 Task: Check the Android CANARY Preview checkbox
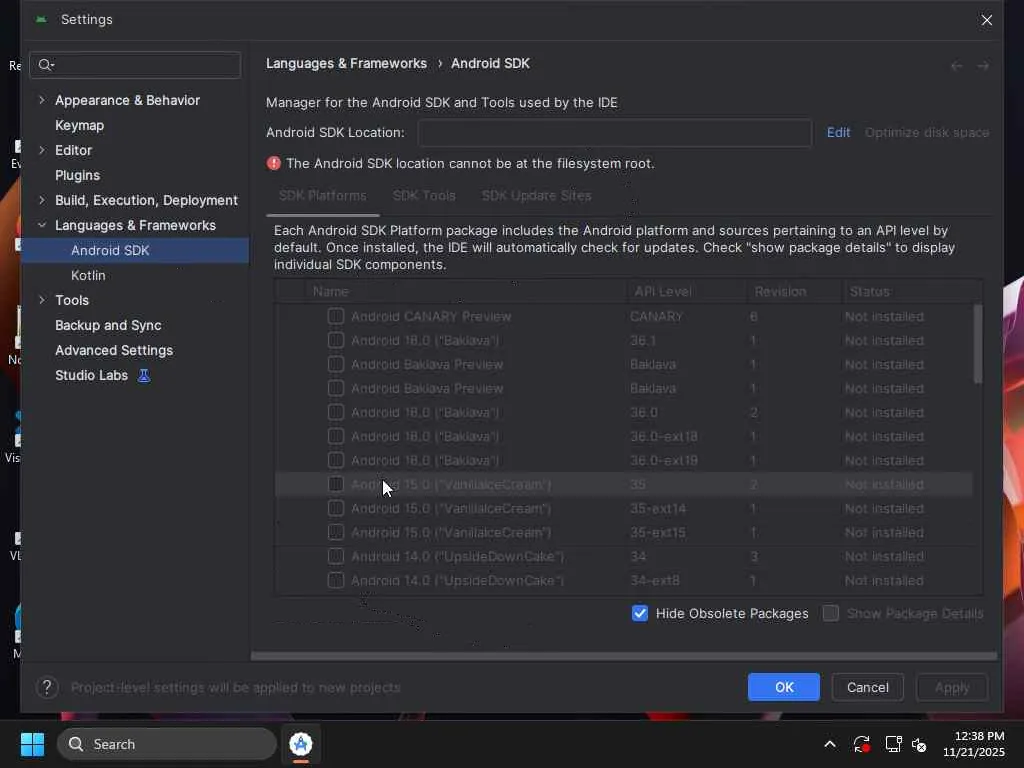(x=336, y=316)
